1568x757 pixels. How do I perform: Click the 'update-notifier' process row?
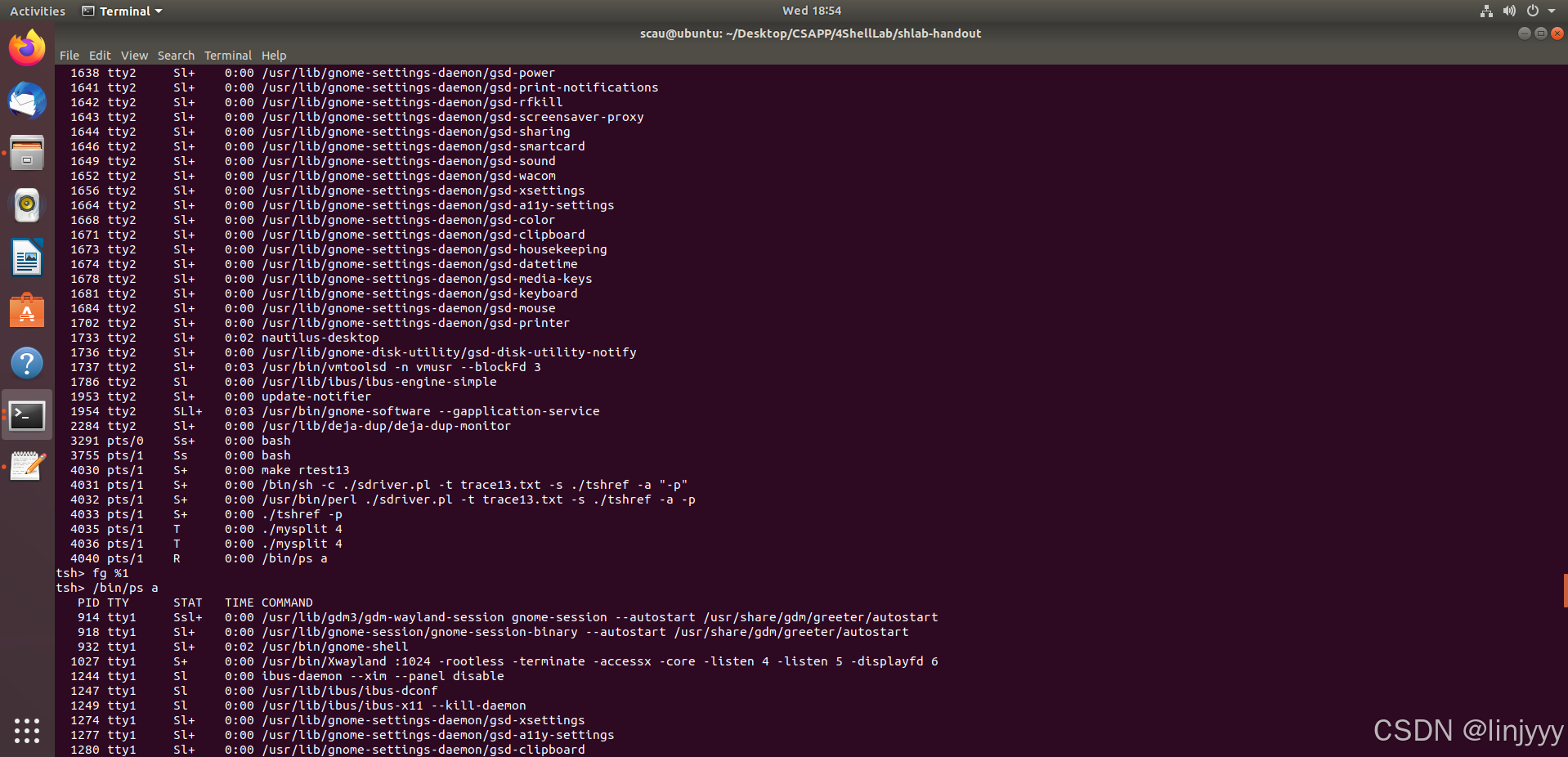221,396
